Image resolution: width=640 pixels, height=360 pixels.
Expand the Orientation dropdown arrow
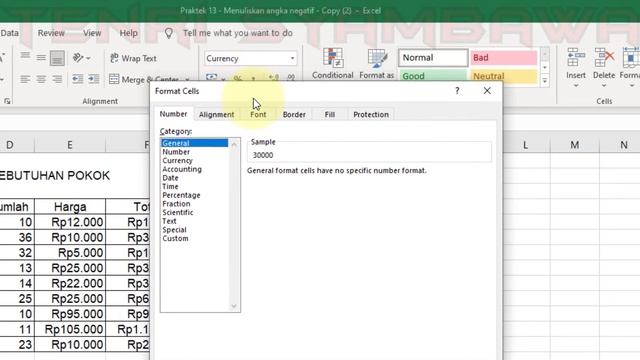pos(89,58)
